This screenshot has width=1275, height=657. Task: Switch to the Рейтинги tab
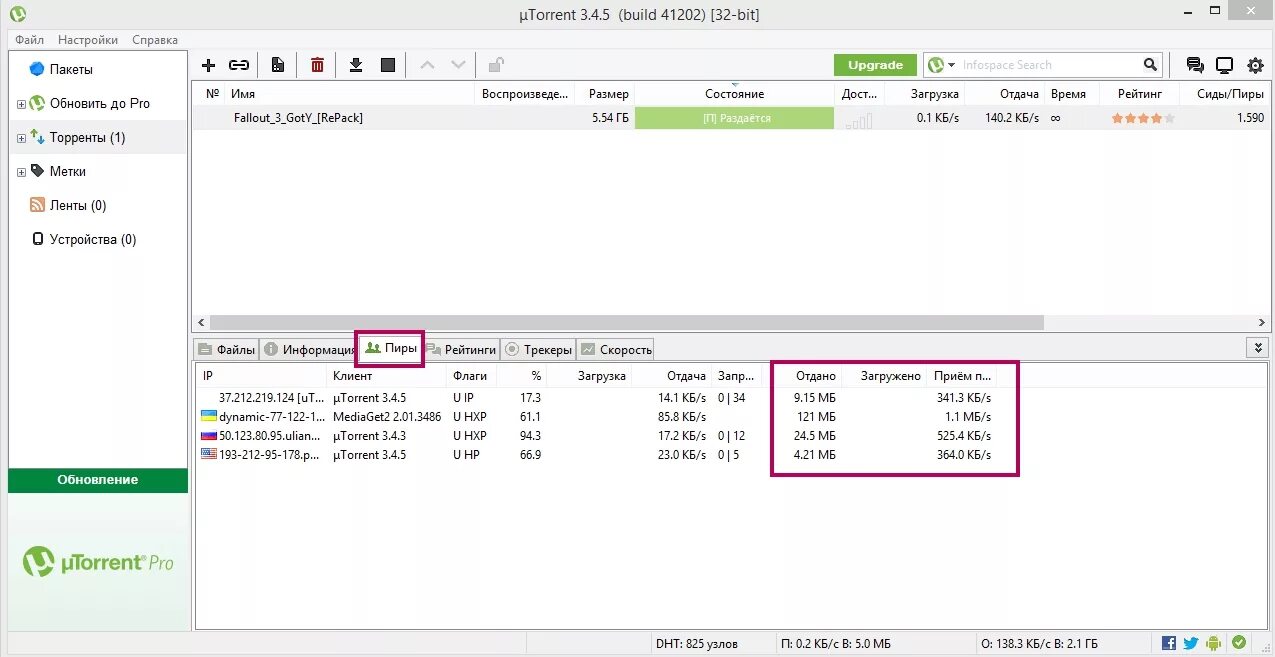[x=461, y=349]
